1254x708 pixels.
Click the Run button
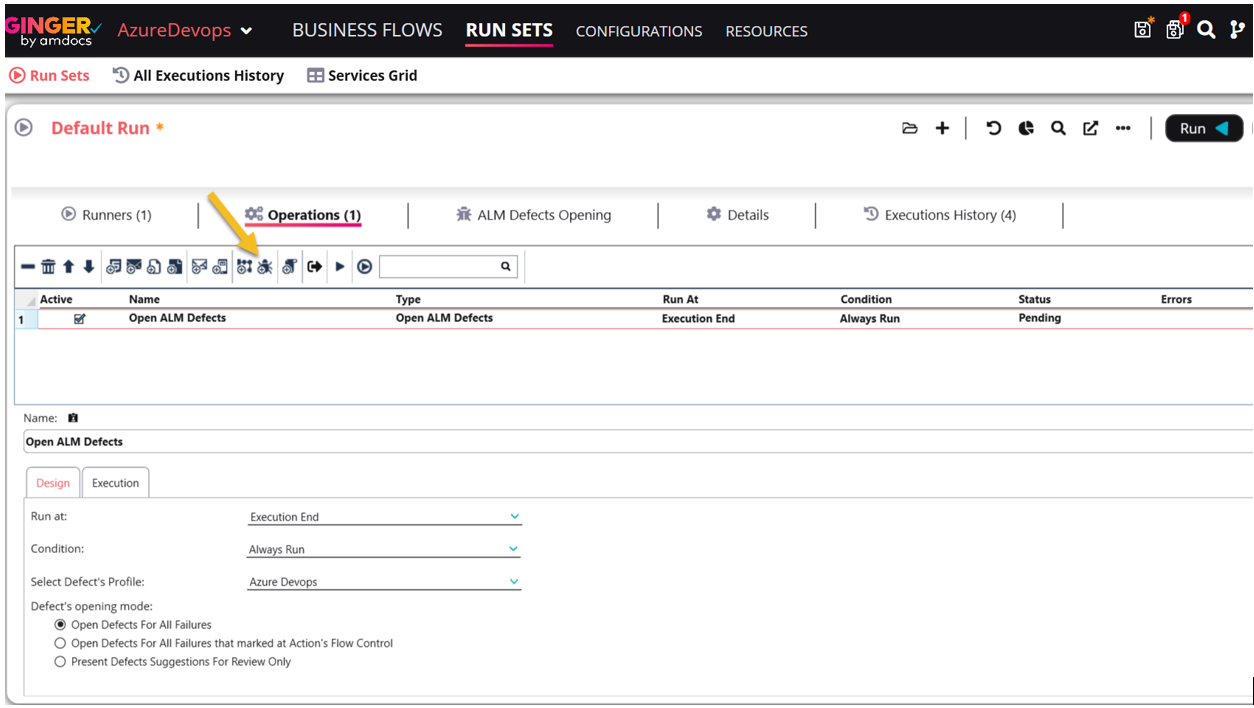pyautogui.click(x=1203, y=128)
